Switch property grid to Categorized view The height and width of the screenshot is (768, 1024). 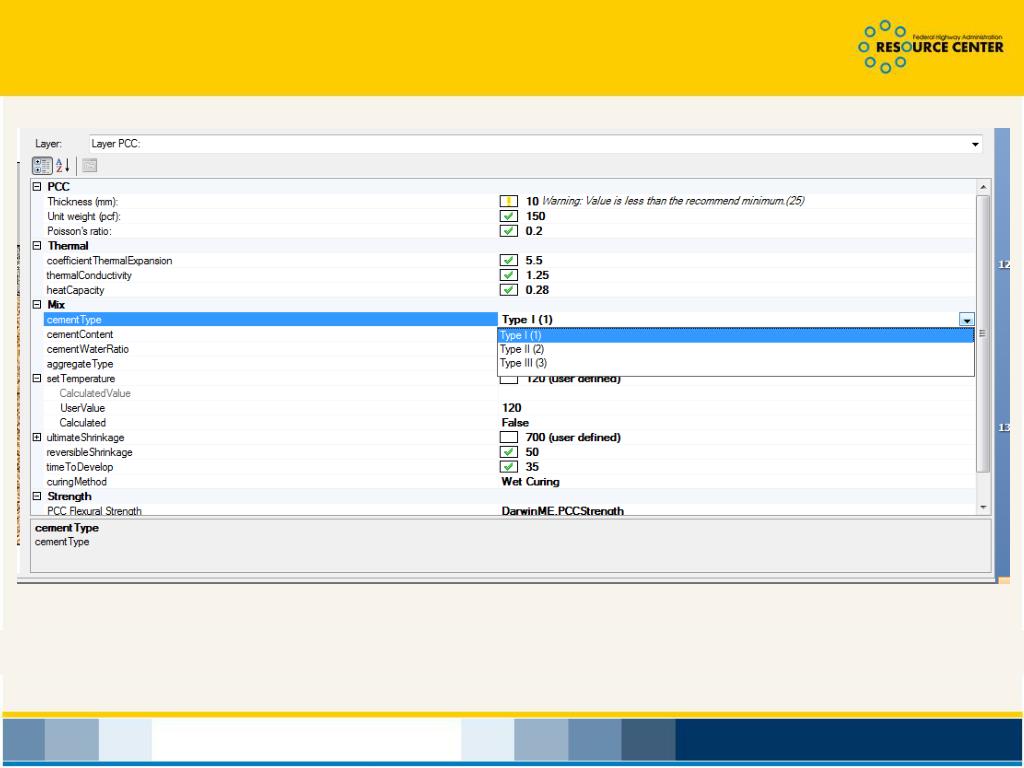(42, 166)
